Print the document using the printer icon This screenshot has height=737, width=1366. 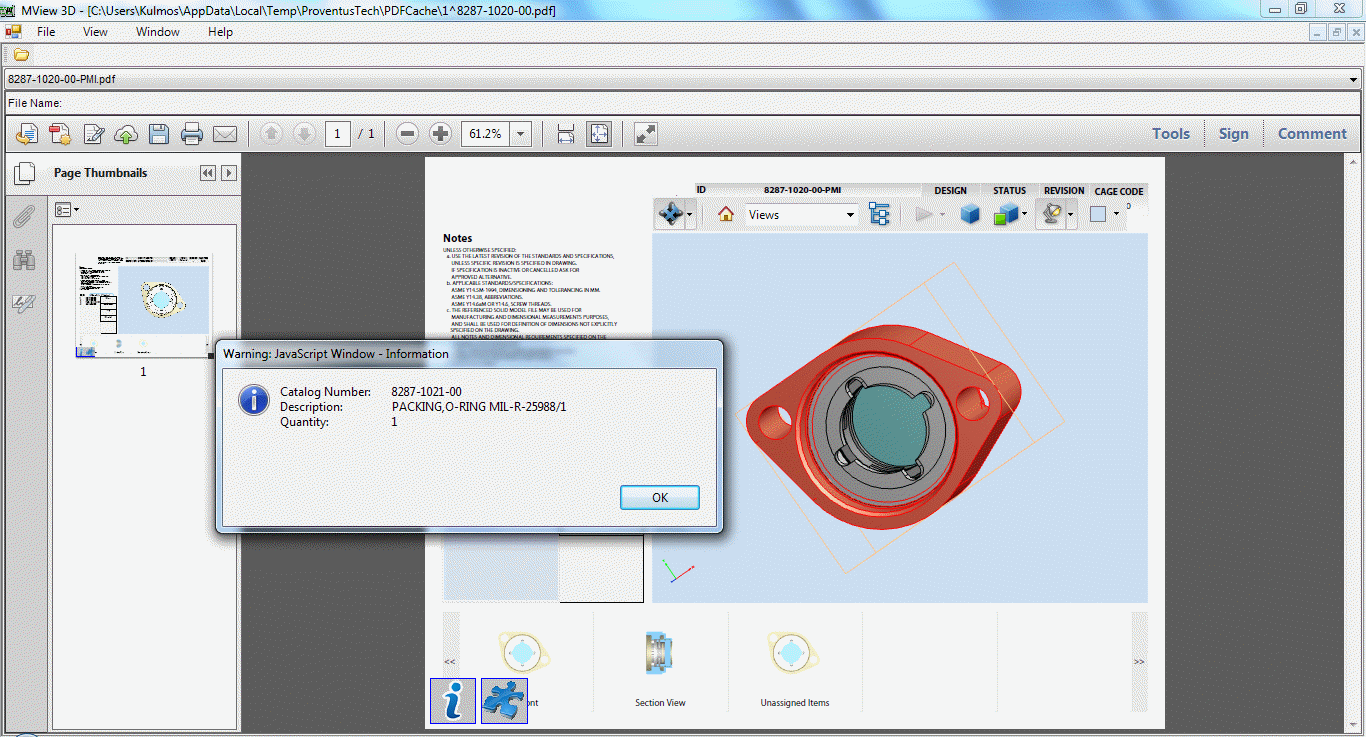pyautogui.click(x=192, y=134)
